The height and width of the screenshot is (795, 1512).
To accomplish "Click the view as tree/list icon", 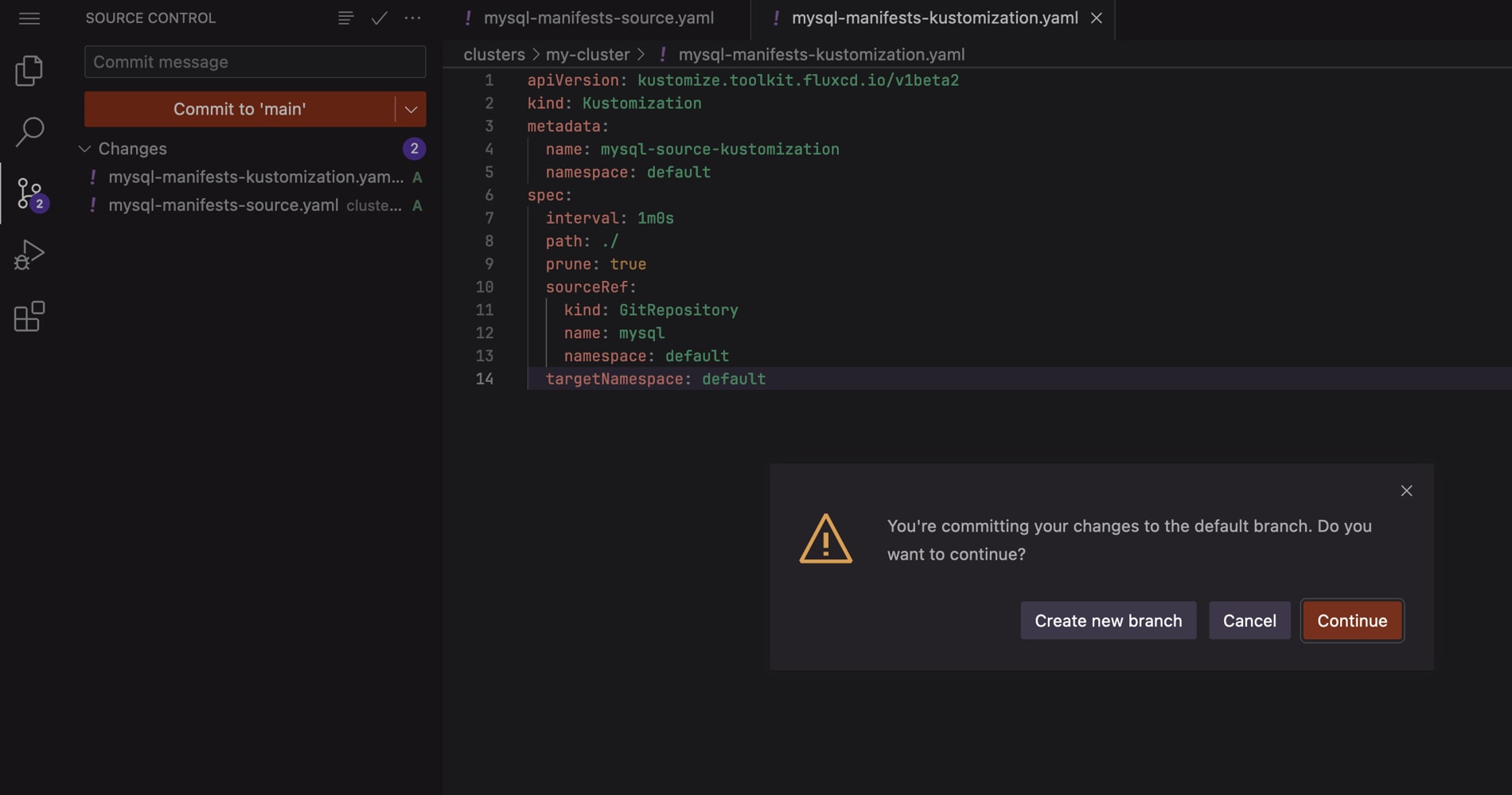I will (345, 18).
